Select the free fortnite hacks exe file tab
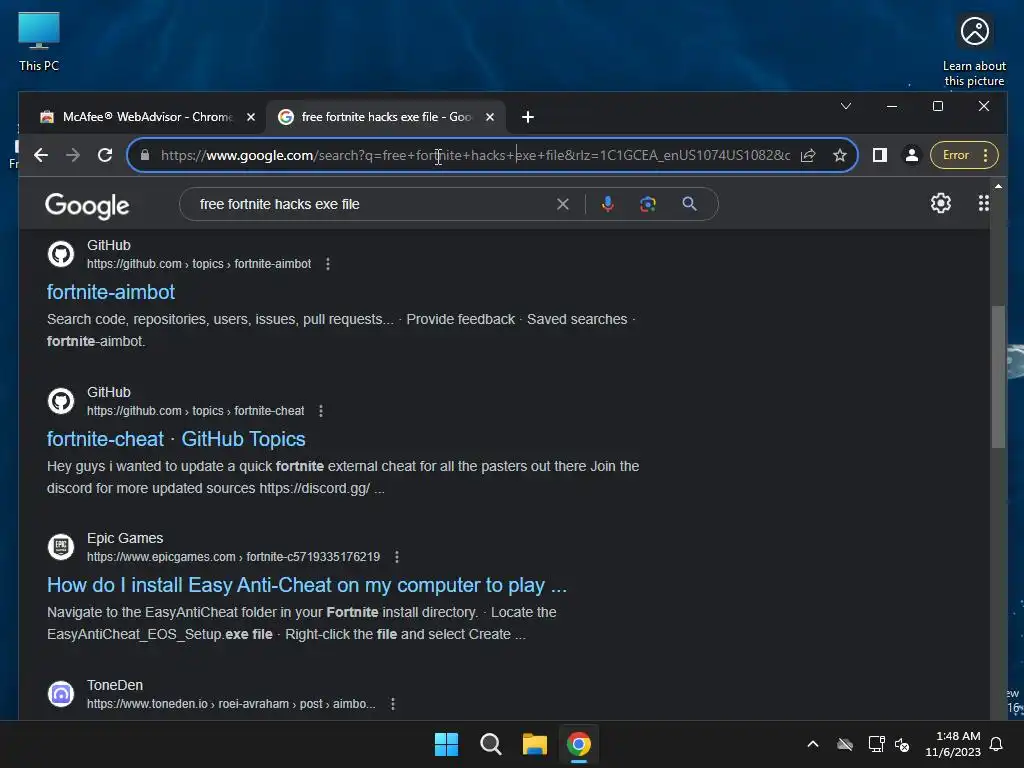Viewport: 1024px width, 768px height. coord(385,117)
